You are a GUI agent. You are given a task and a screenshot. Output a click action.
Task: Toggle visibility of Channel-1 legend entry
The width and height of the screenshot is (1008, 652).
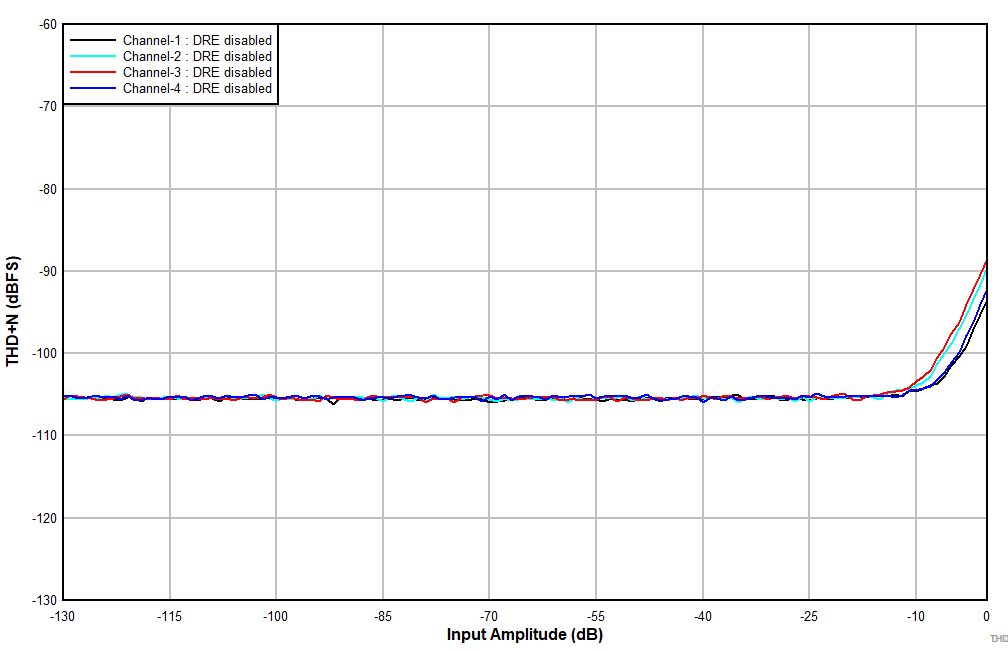[195, 40]
